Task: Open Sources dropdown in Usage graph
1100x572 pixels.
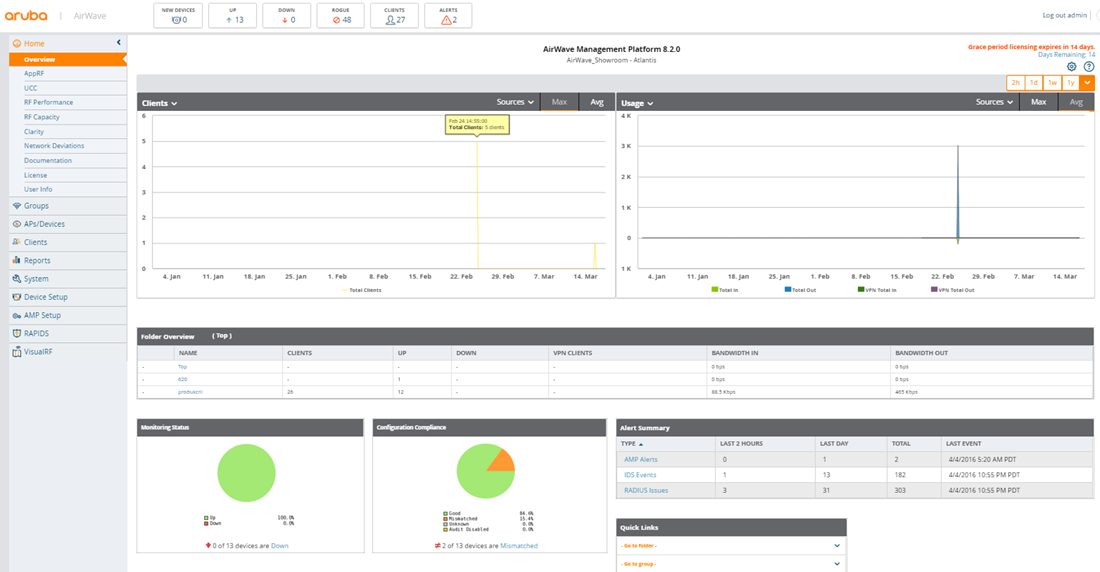Action: pyautogui.click(x=995, y=102)
